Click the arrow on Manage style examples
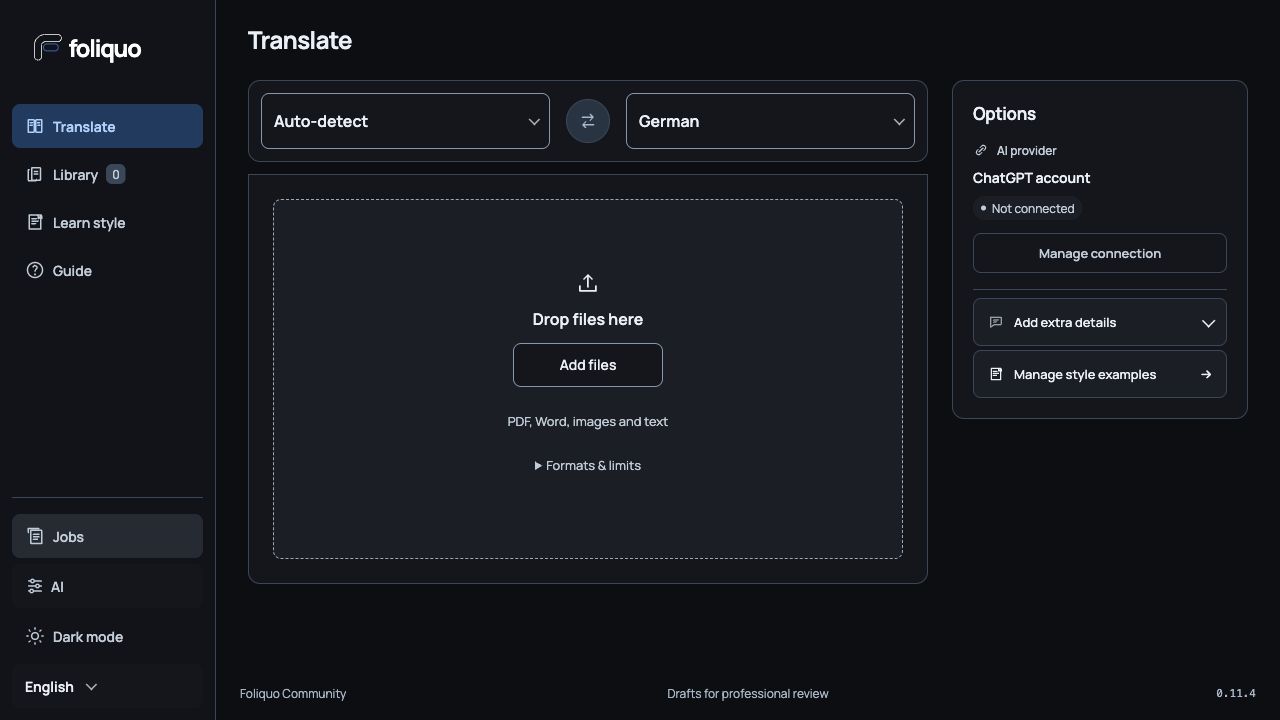Screen dimensions: 1280x720 coord(1206,374)
